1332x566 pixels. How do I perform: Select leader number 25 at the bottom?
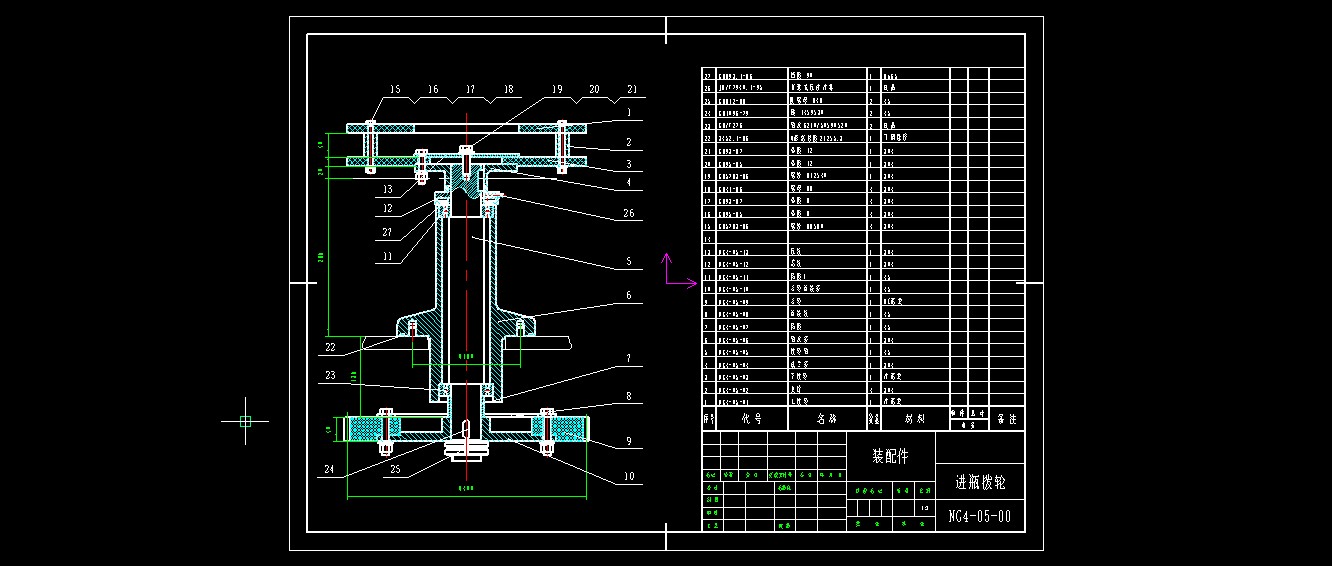click(395, 468)
